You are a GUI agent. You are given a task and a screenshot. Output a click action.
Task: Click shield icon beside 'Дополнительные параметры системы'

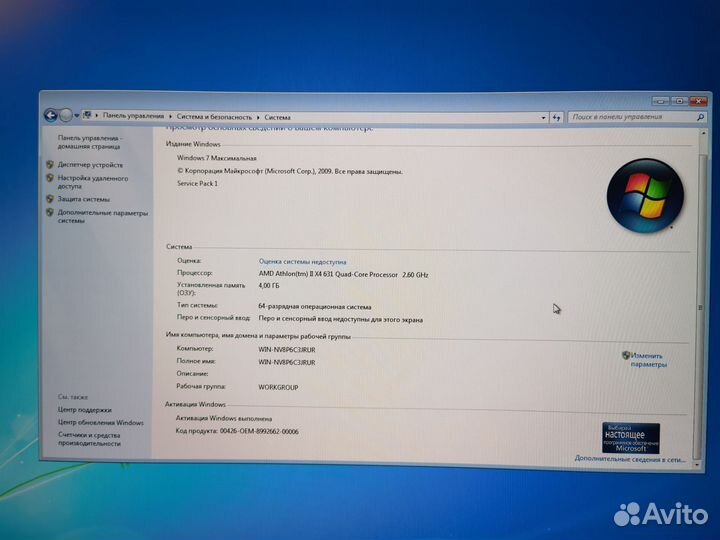(x=50, y=213)
